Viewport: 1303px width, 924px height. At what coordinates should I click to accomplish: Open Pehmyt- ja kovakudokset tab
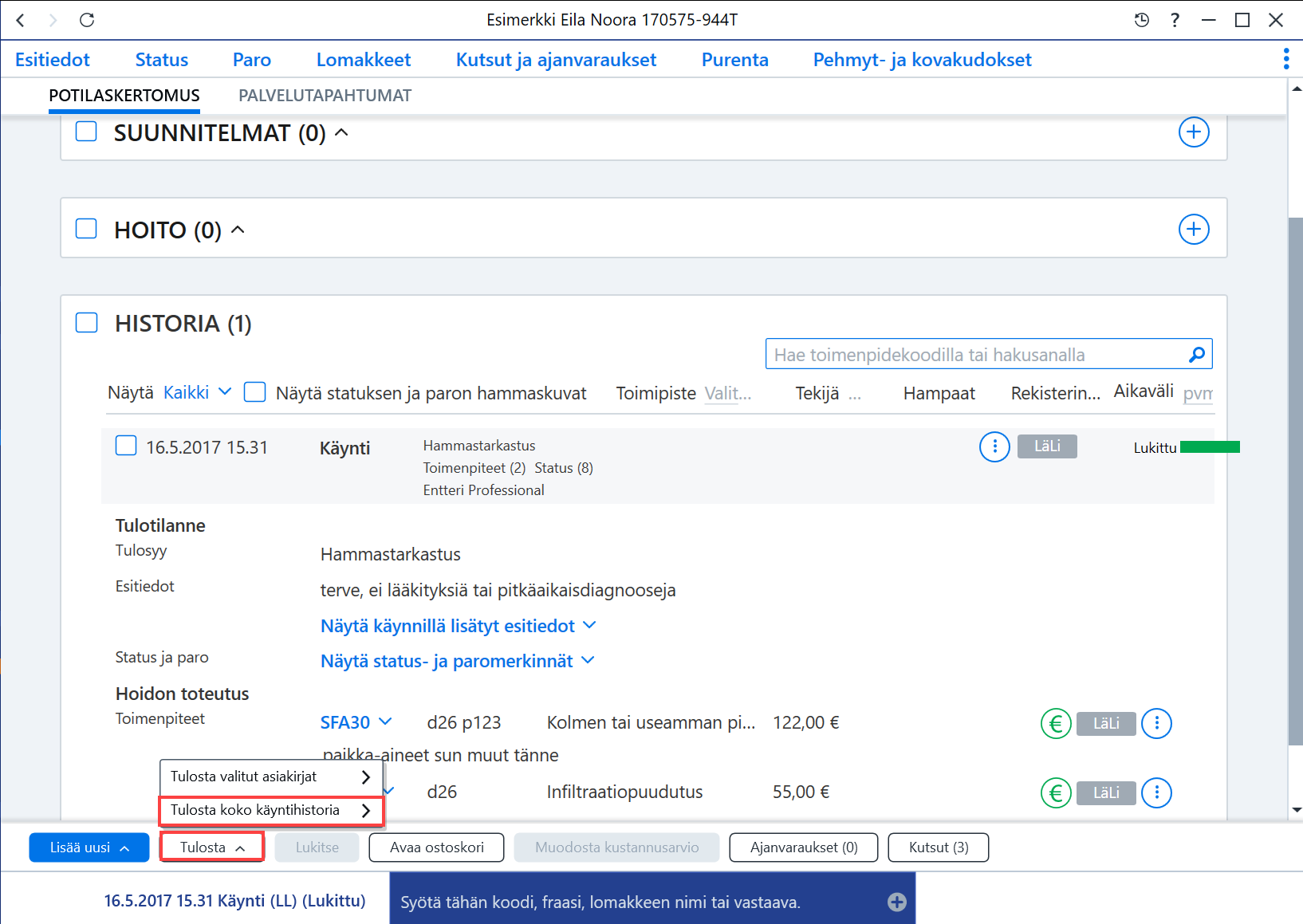923,60
